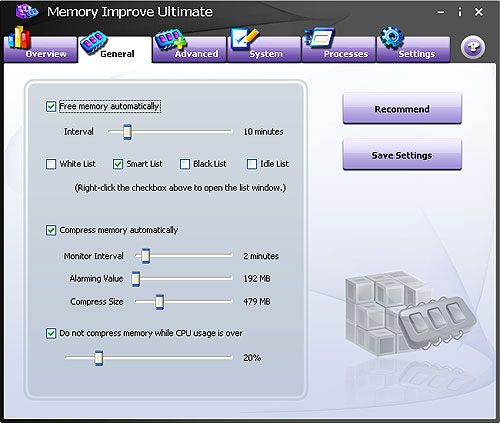Click the '20%' CPU usage value

[x=252, y=358]
